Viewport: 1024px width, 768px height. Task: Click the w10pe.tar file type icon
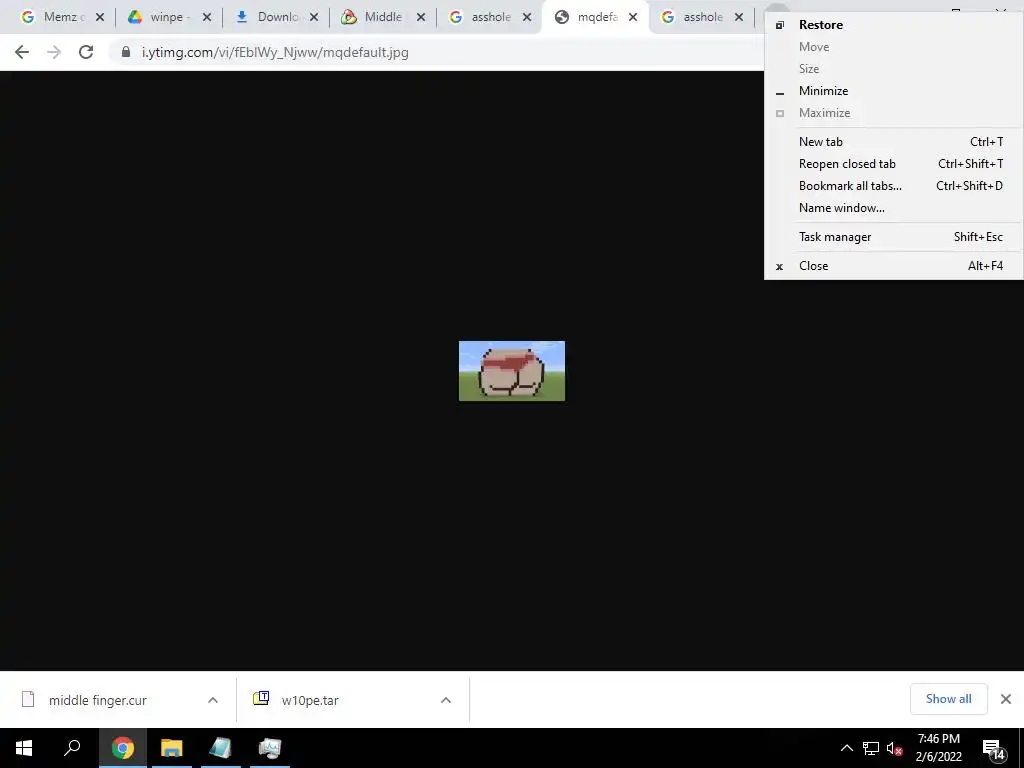[261, 699]
